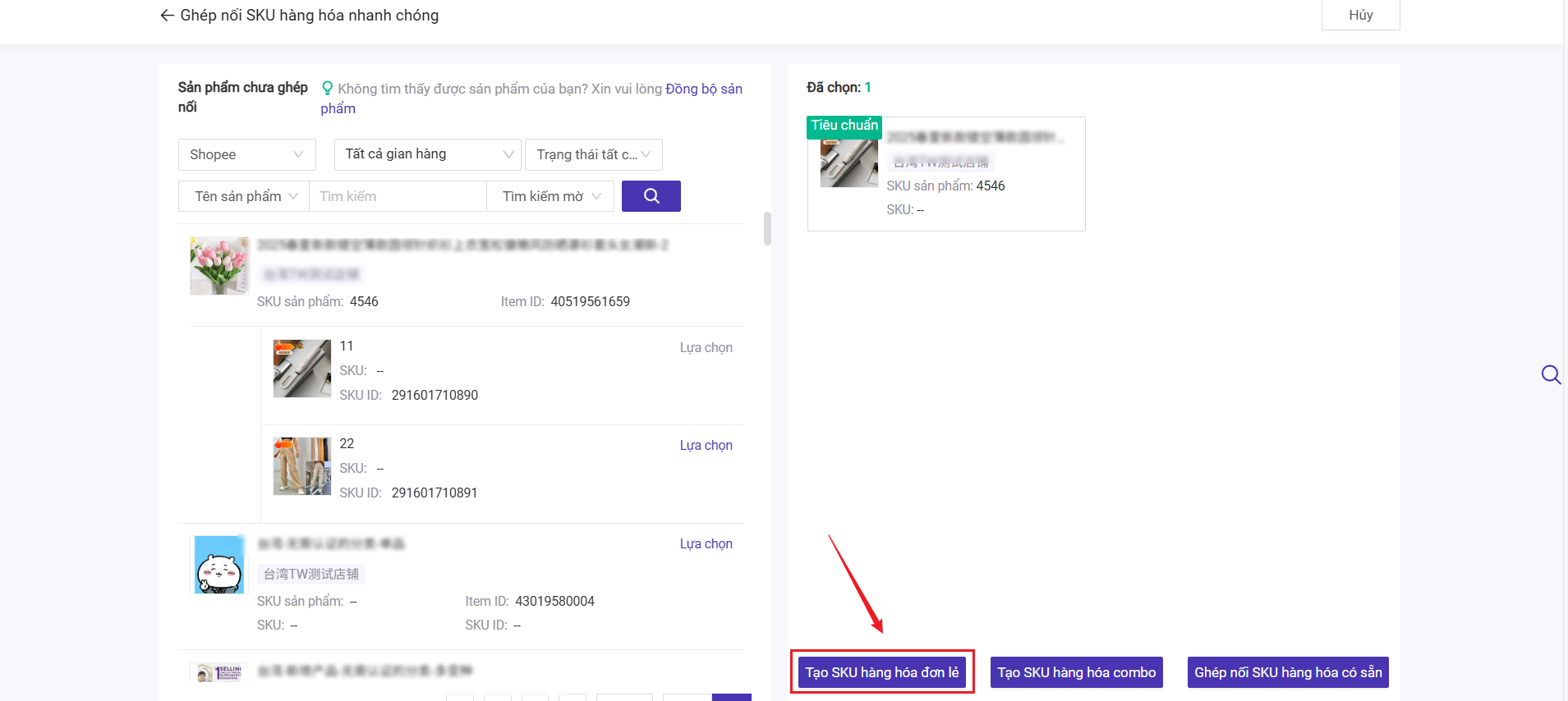The height and width of the screenshot is (701, 1568).
Task: Select SKU ID text 291601710890
Action: [x=435, y=395]
